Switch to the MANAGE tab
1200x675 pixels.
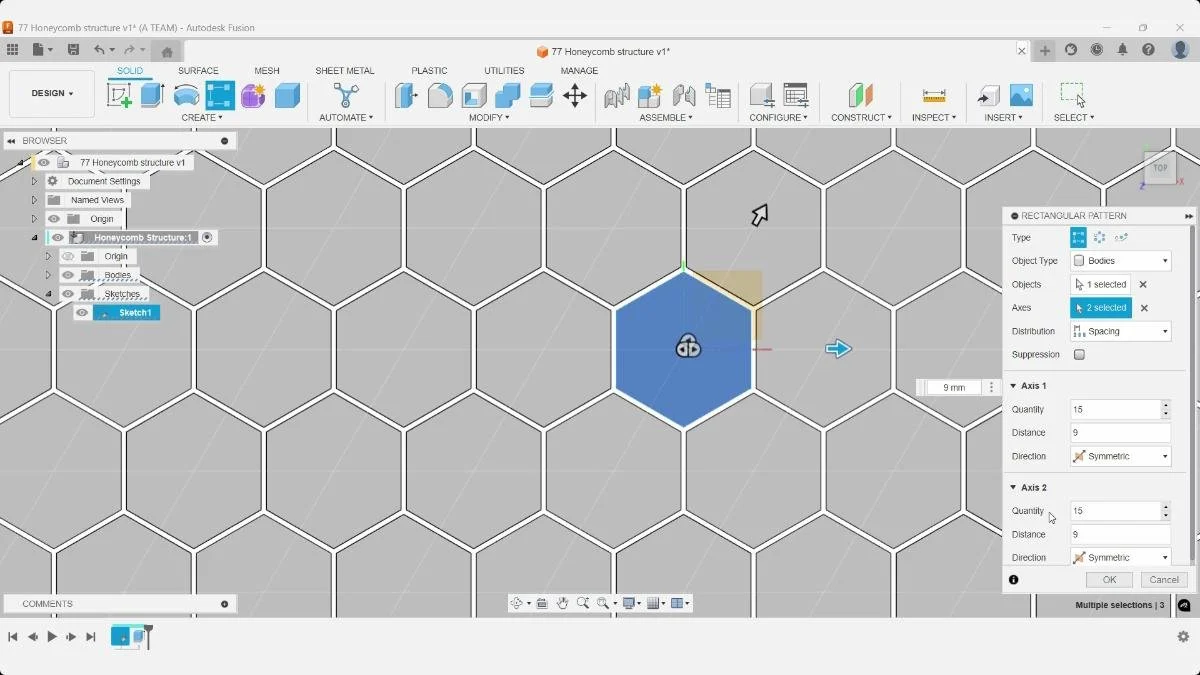pos(579,71)
